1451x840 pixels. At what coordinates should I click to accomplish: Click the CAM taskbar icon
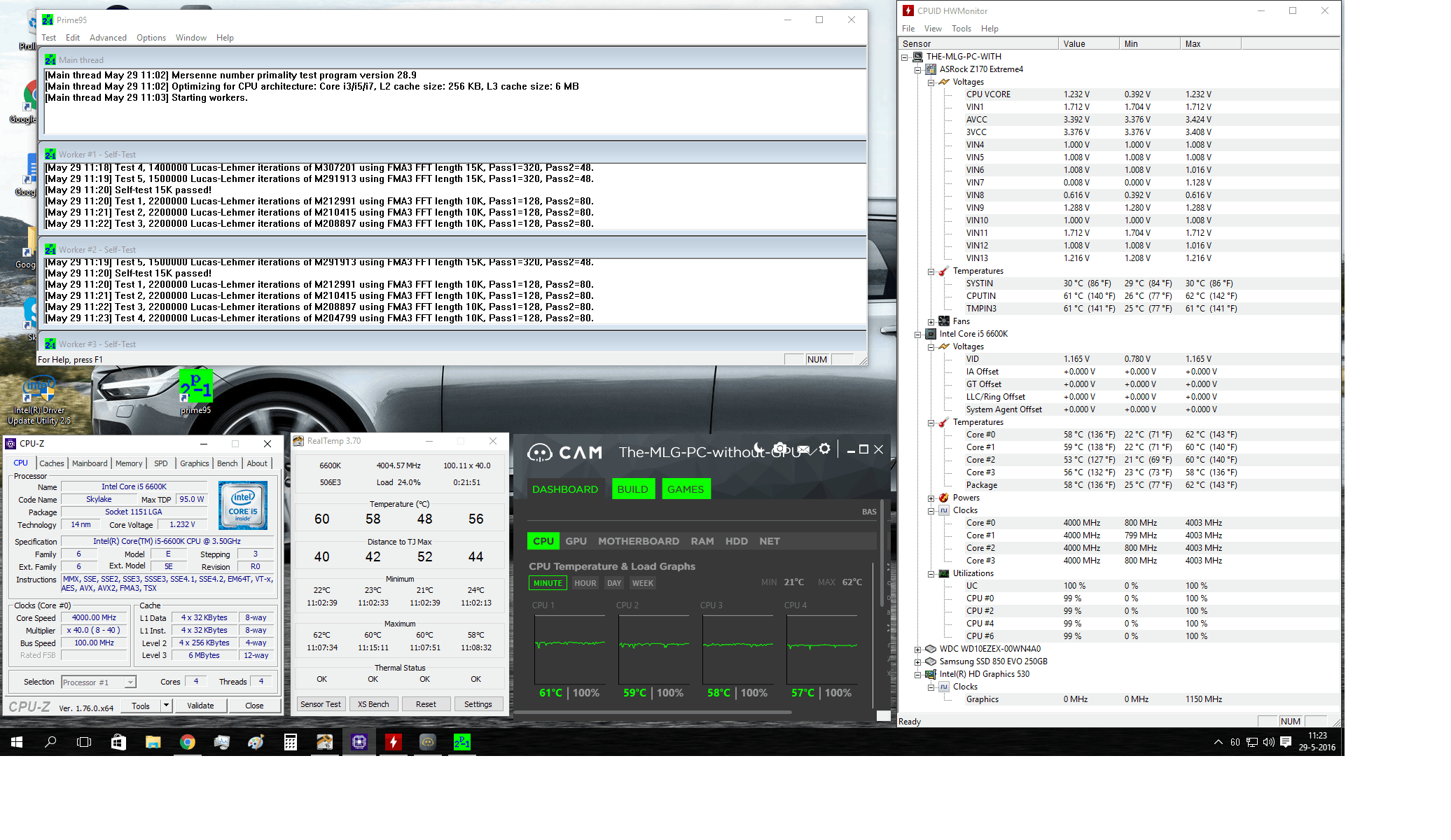(x=427, y=742)
